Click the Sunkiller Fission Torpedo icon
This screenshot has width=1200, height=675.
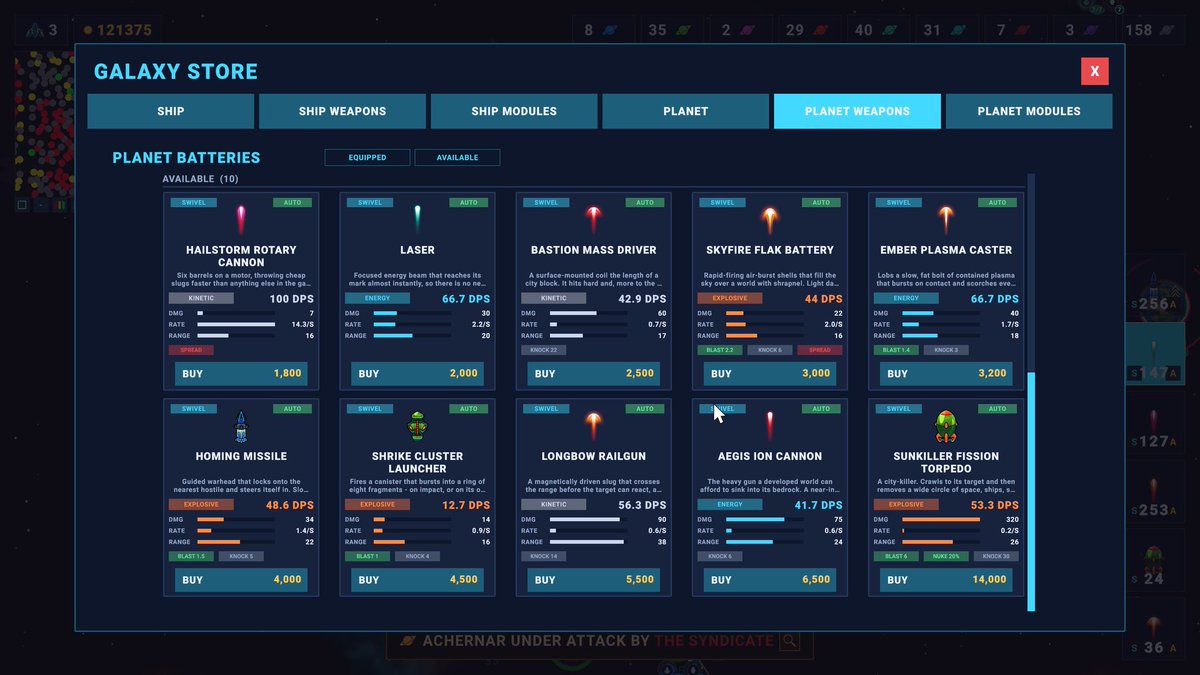(x=946, y=427)
